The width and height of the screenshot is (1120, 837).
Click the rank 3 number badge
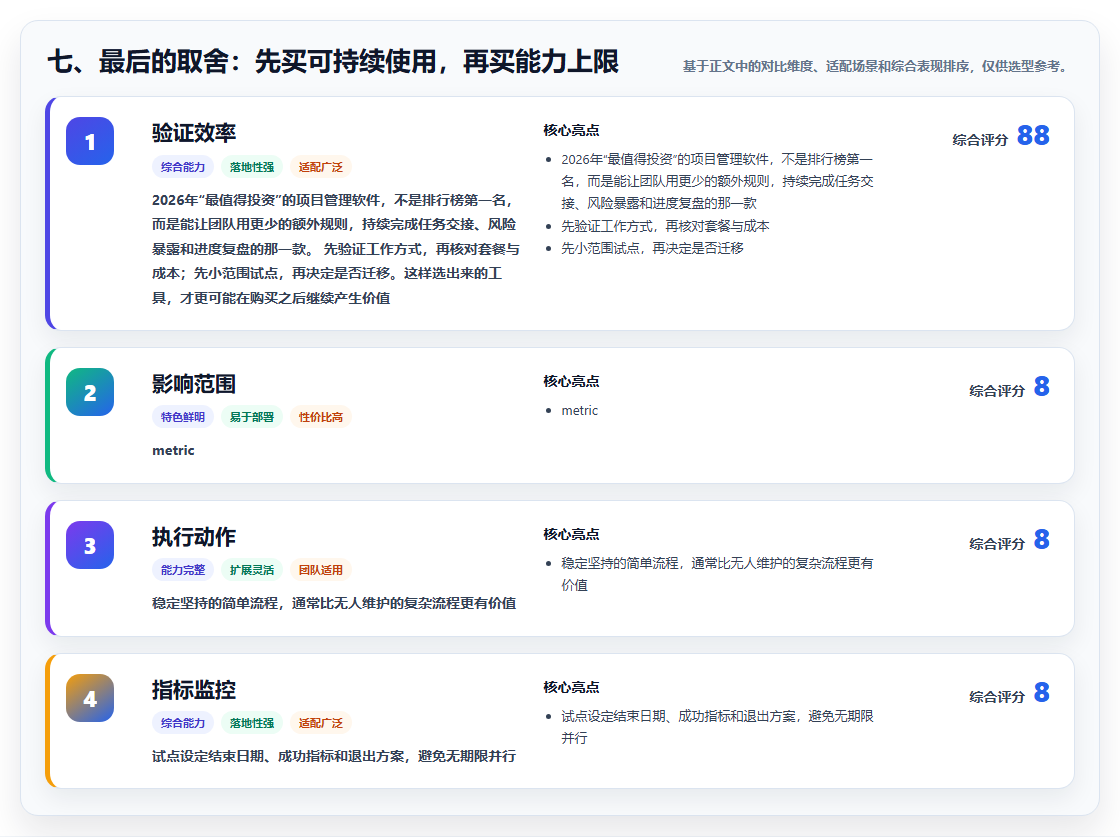(x=90, y=545)
